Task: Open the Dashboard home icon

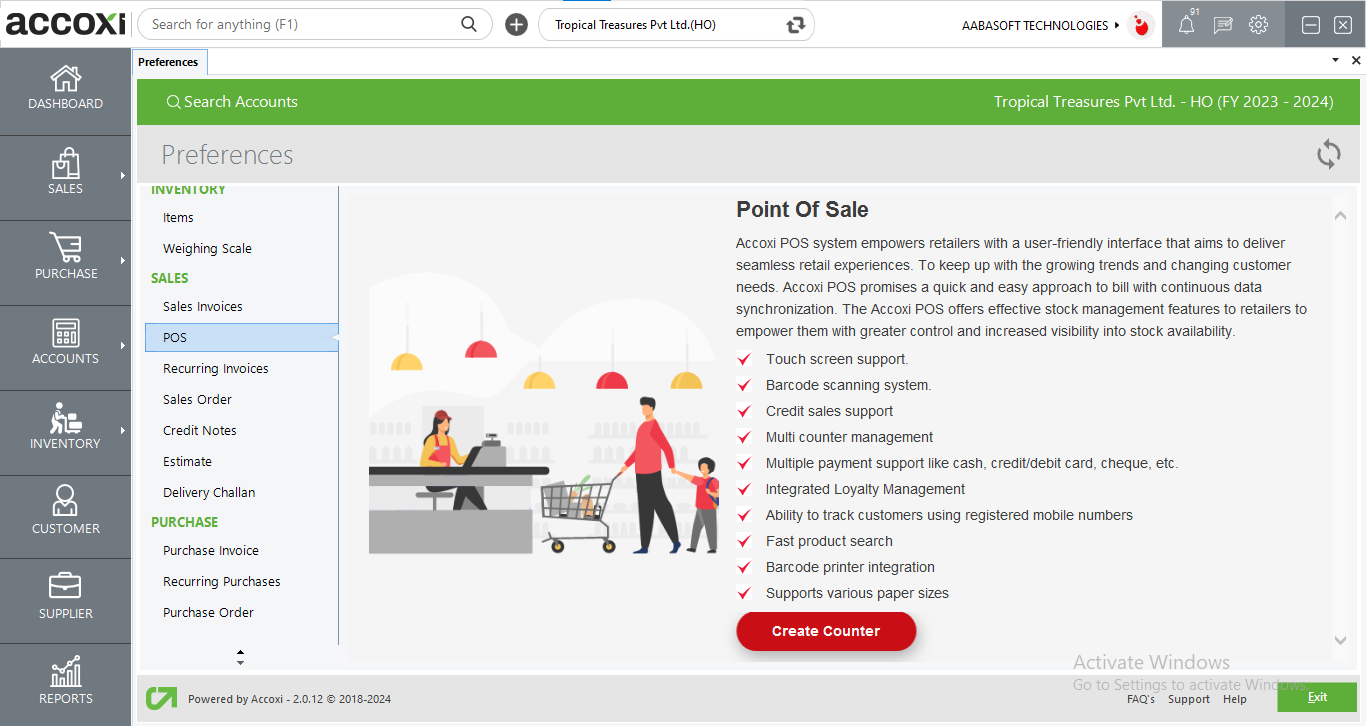Action: coord(66,78)
